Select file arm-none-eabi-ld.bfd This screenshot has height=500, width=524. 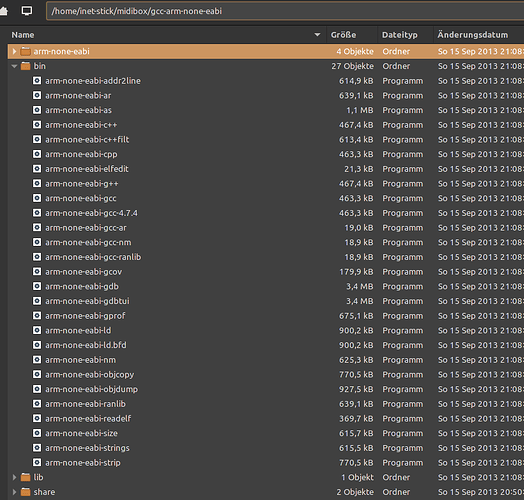86,345
